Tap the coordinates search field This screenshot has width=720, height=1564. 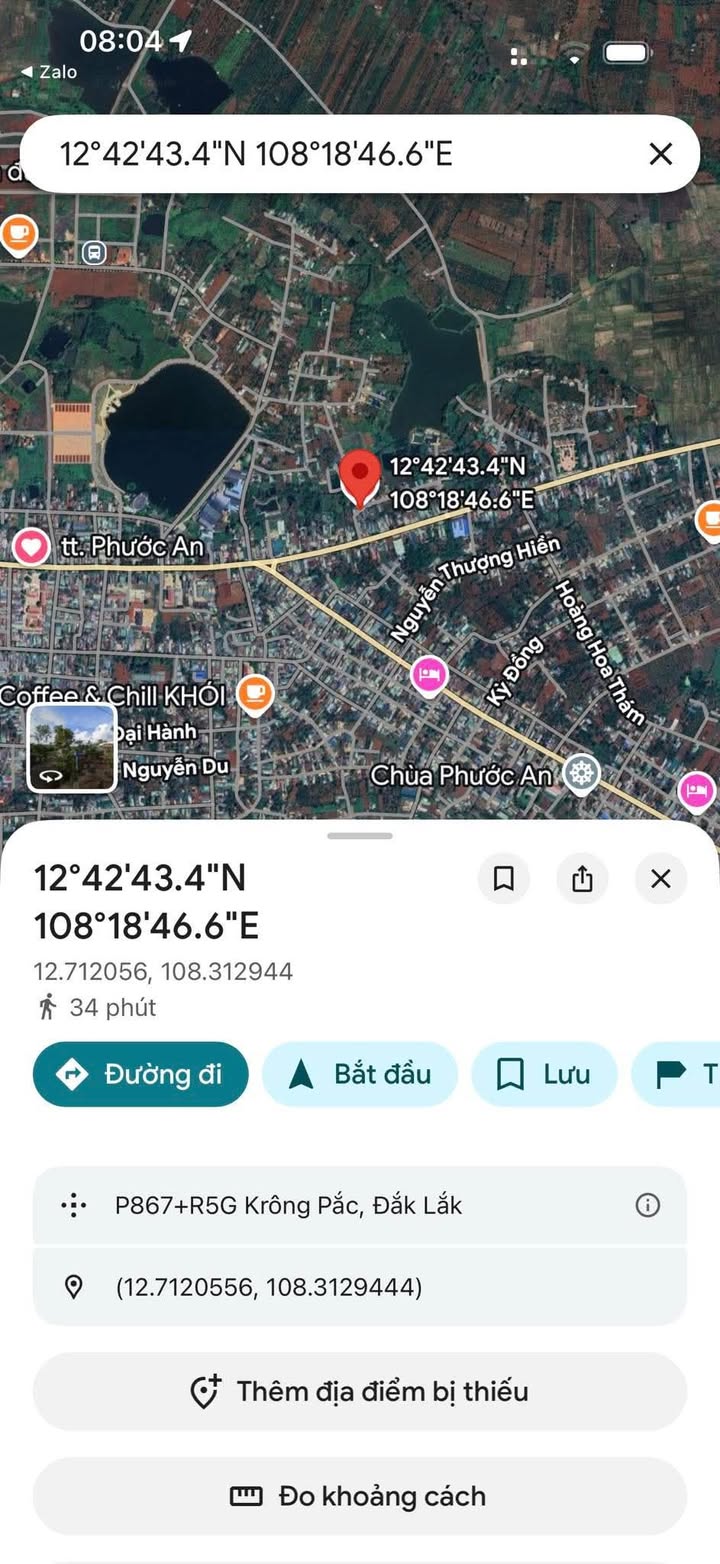tap(359, 154)
